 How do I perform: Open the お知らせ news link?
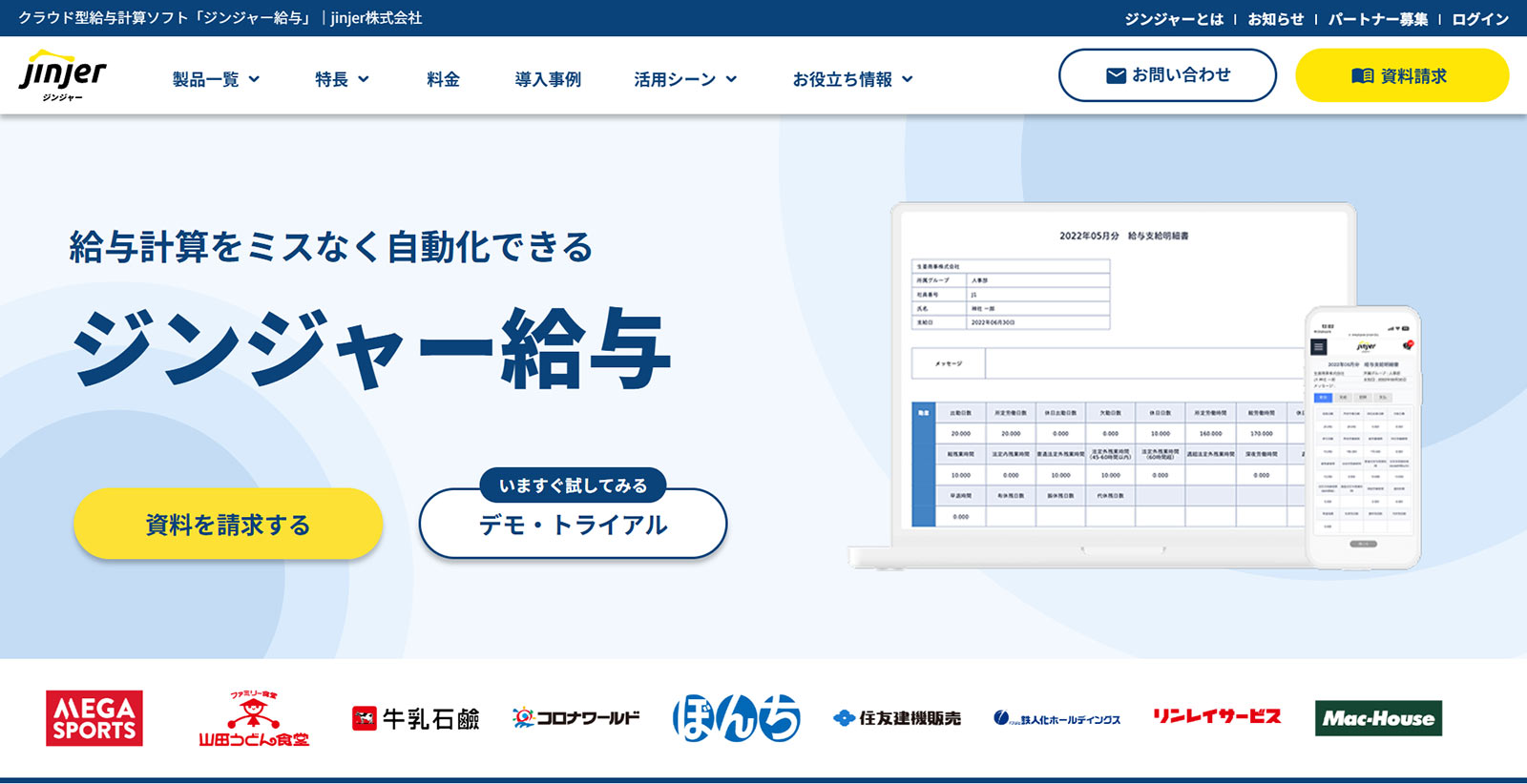(x=1275, y=19)
